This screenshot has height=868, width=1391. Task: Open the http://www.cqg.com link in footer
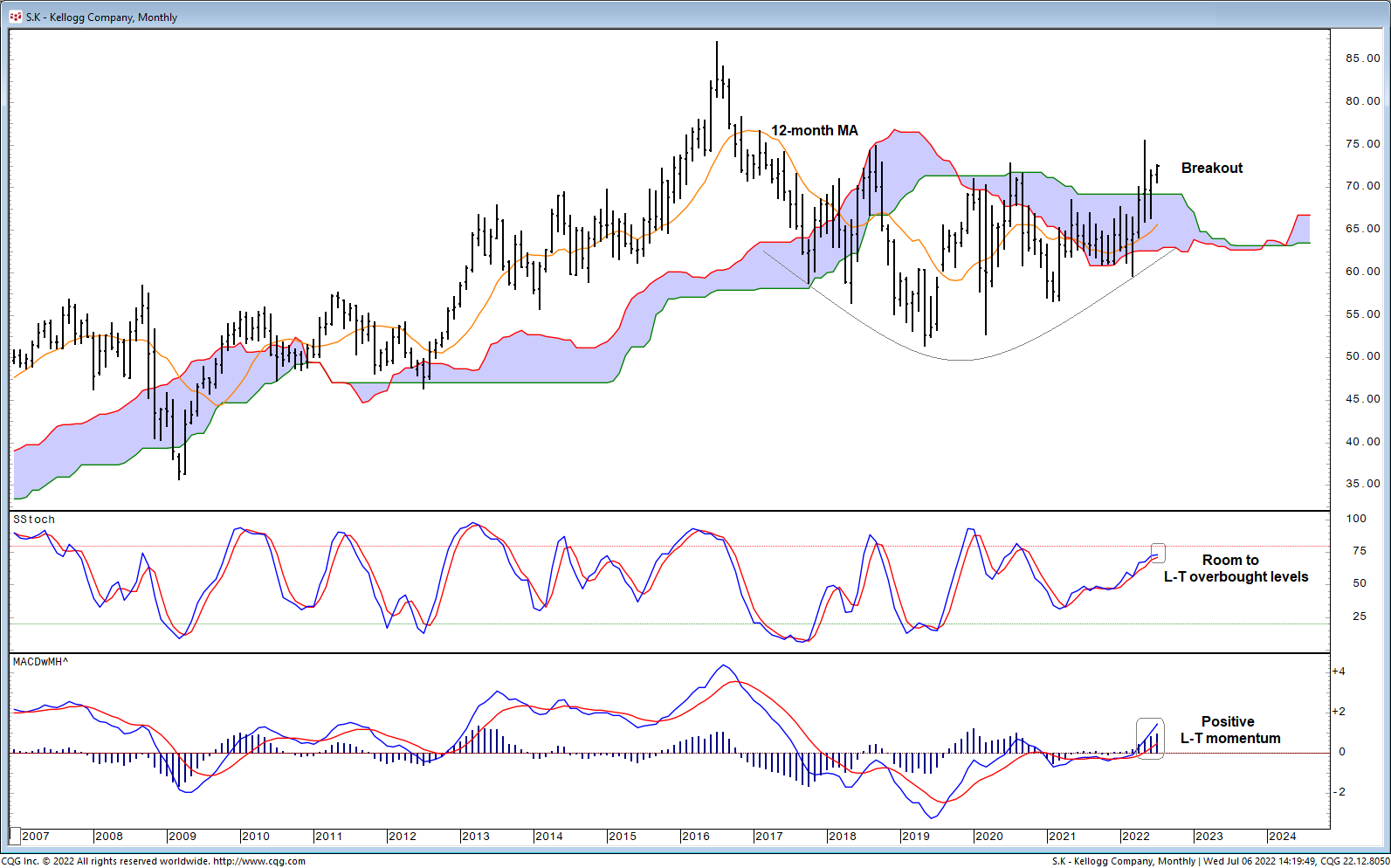[259, 861]
